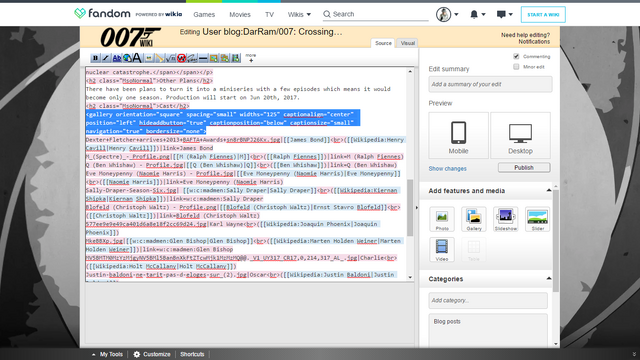Click the Publish button
The image size is (640, 360).
[524, 168]
